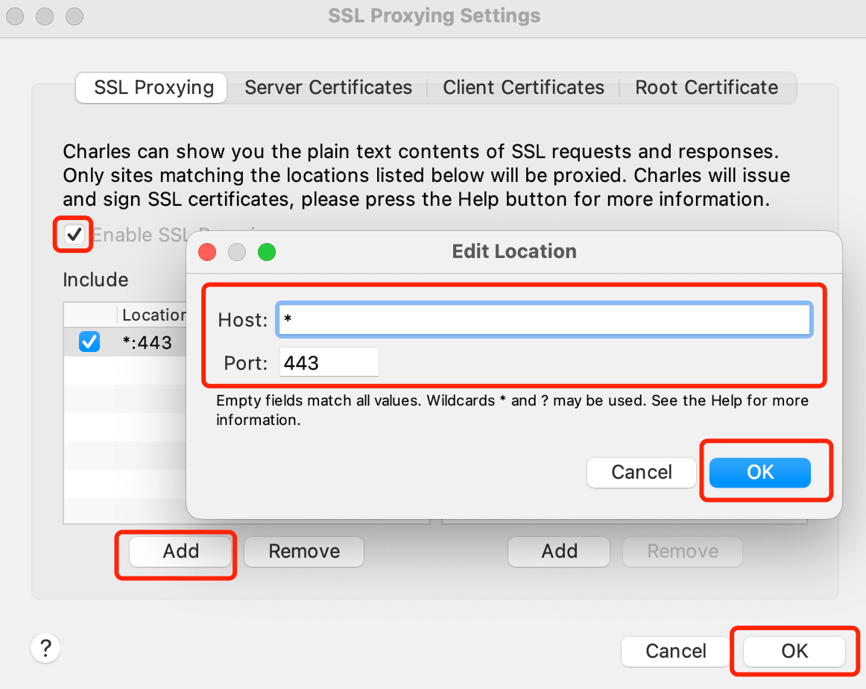866x689 pixels.
Task: Click into the Port field showing 443
Action: (329, 362)
